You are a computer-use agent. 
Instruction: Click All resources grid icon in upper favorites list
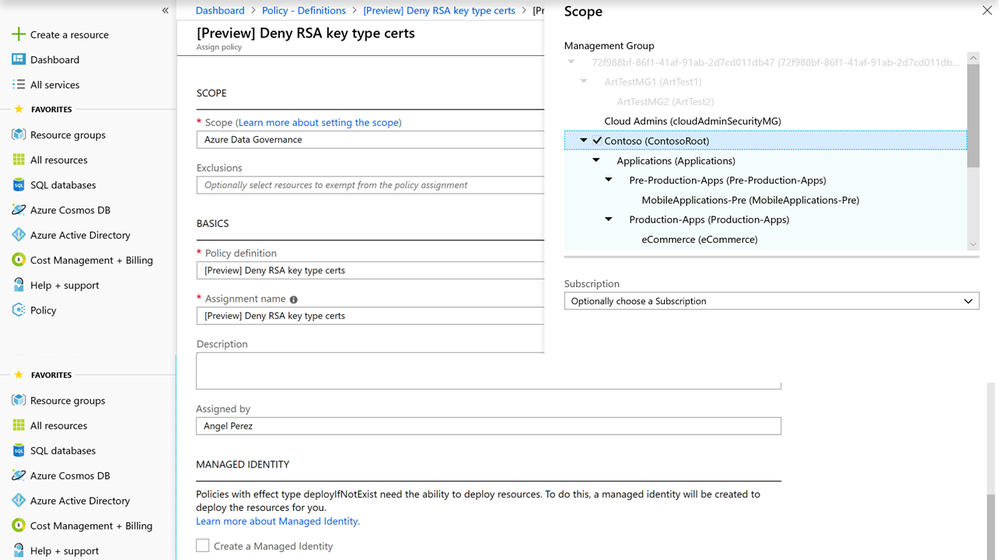(x=18, y=159)
